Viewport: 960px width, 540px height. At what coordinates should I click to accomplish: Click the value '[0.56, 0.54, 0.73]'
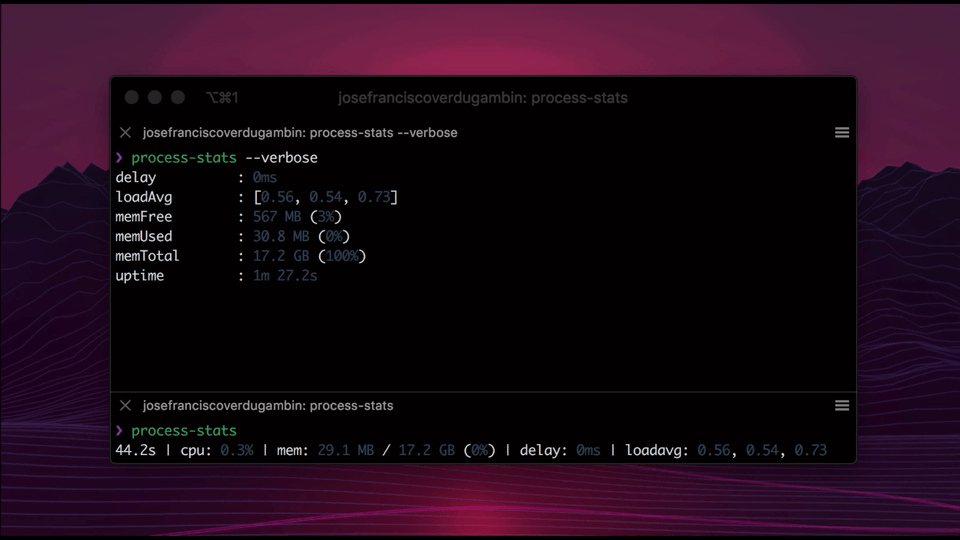[326, 197]
